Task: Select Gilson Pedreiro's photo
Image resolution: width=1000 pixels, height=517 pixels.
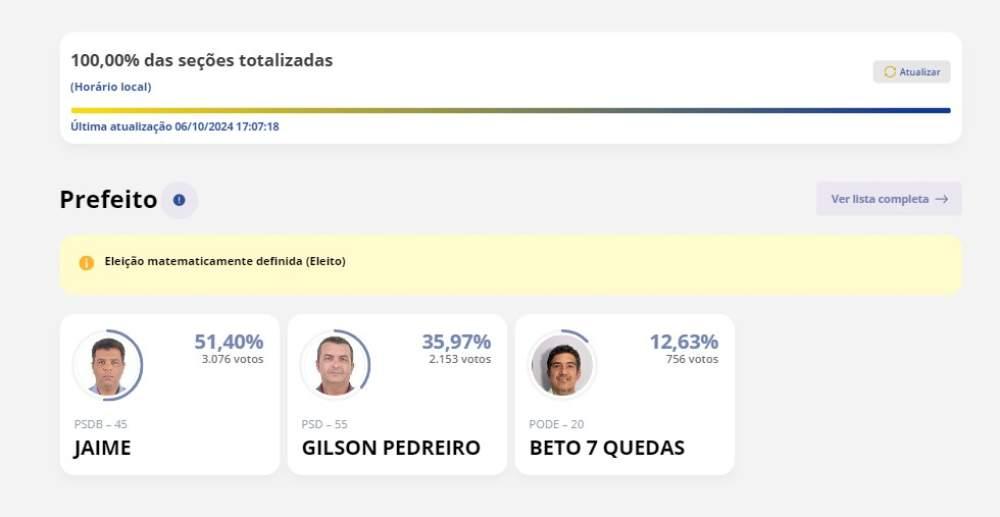Action: 334,365
